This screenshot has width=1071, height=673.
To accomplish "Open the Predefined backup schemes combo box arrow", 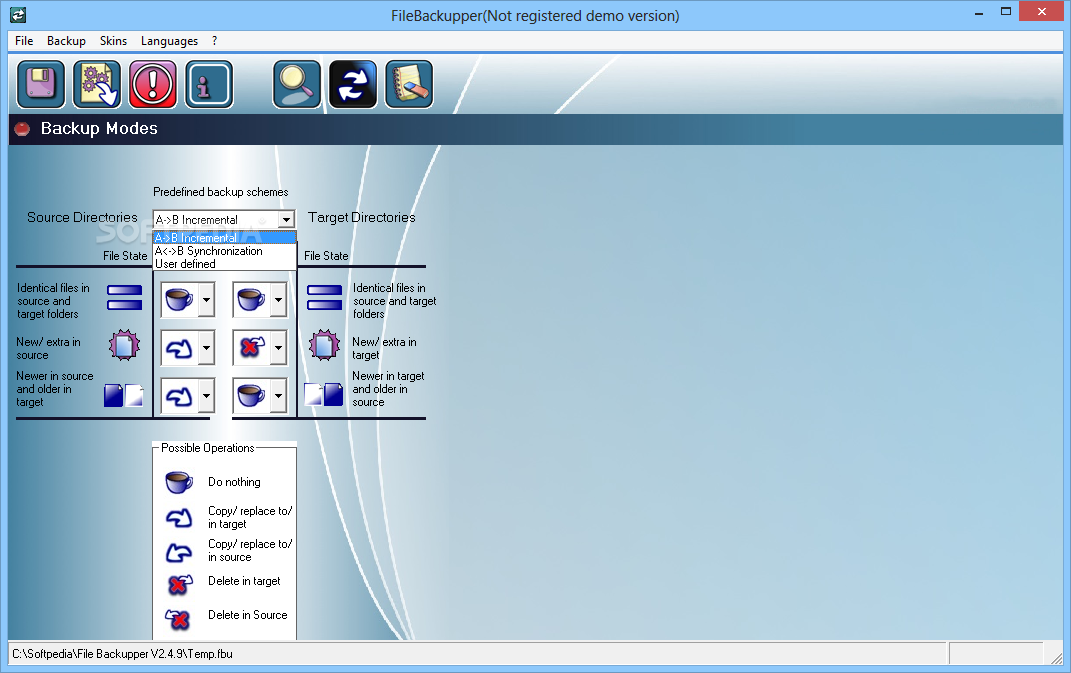I will (x=286, y=219).
